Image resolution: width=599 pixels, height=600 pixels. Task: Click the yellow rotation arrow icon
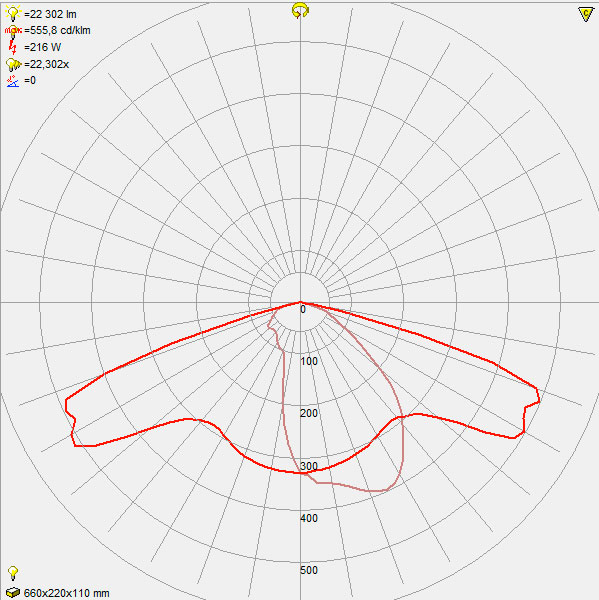[300, 10]
